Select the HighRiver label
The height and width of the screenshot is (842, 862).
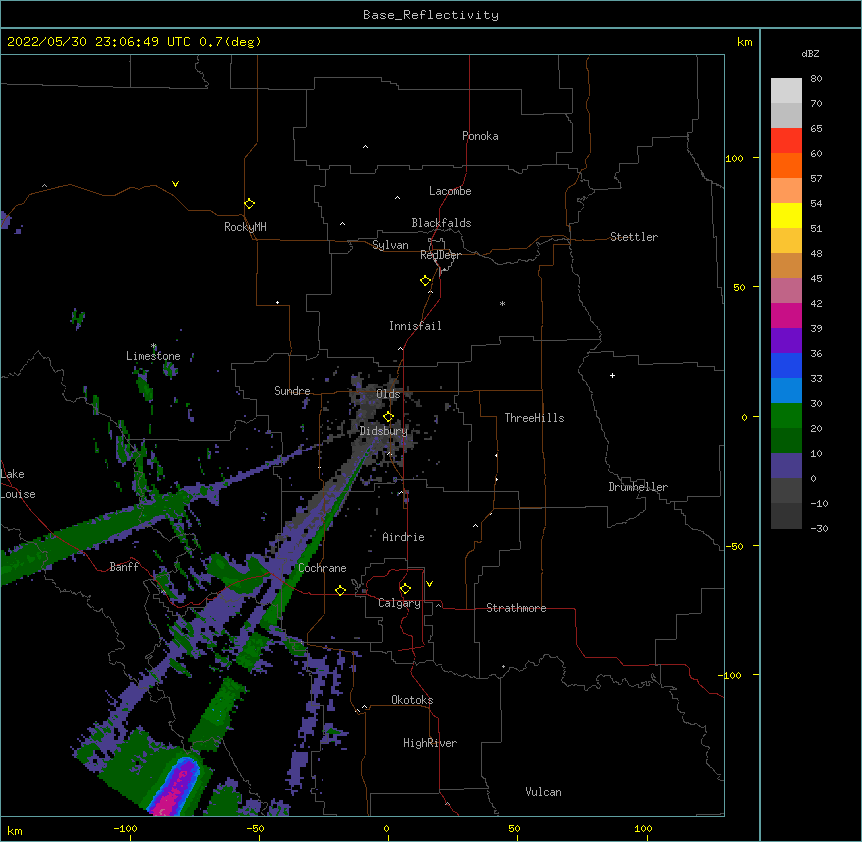[x=430, y=743]
